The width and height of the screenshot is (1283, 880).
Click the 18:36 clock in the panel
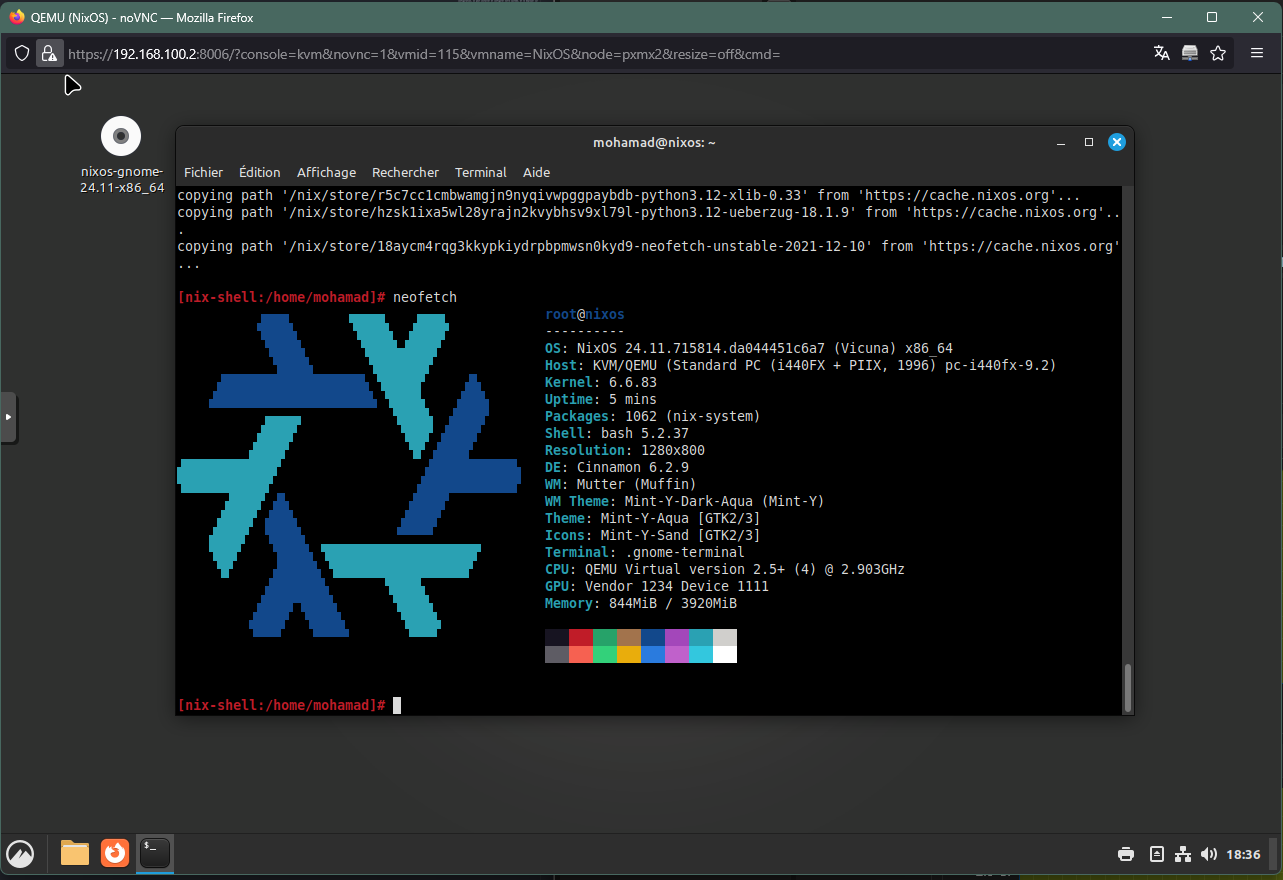coord(1243,854)
